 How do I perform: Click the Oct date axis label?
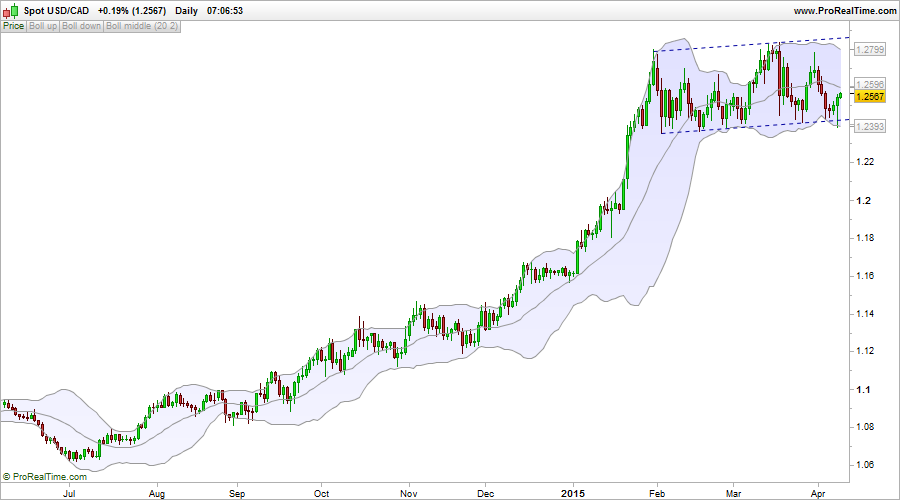coord(321,494)
